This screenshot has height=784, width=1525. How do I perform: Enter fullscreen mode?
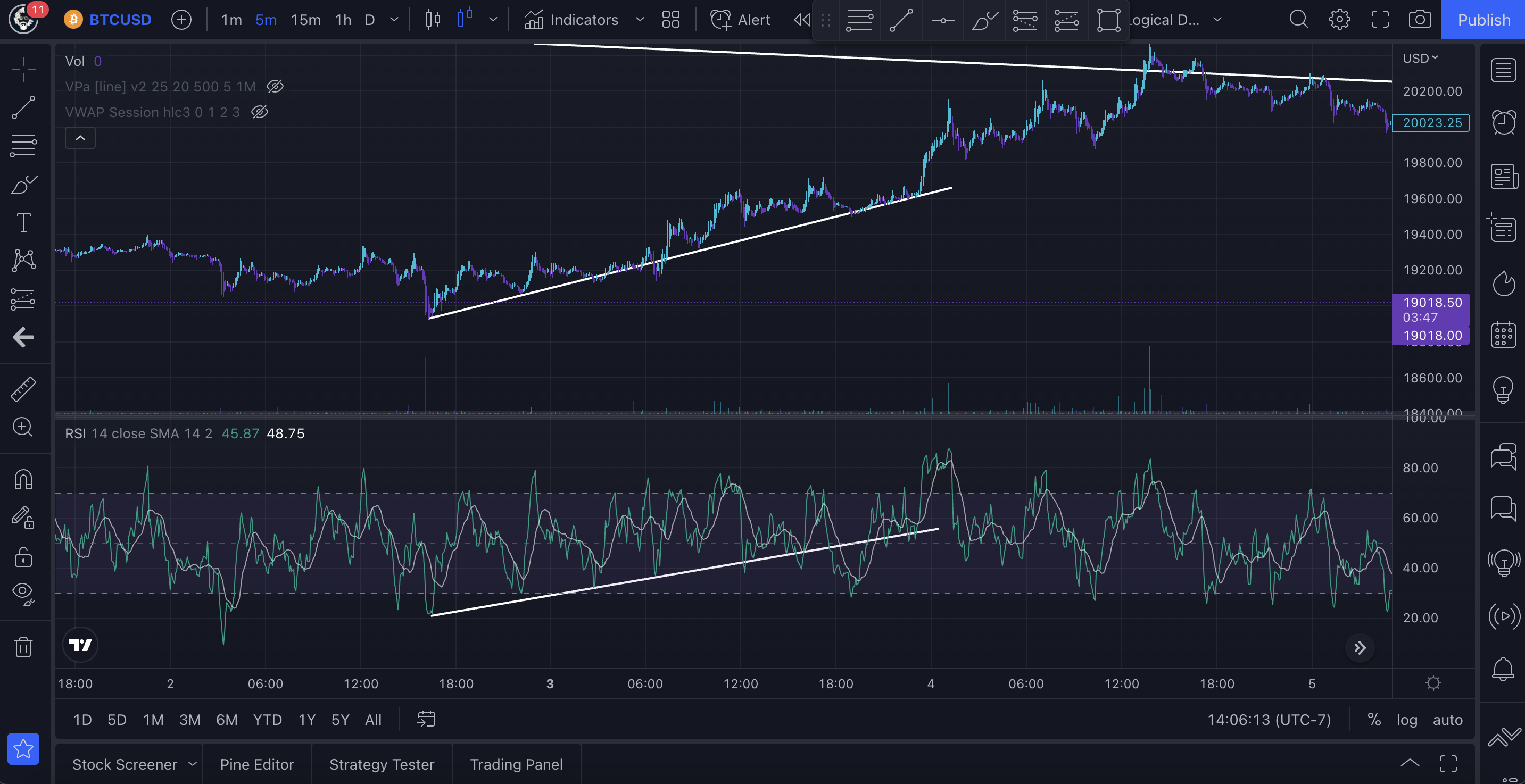1380,20
